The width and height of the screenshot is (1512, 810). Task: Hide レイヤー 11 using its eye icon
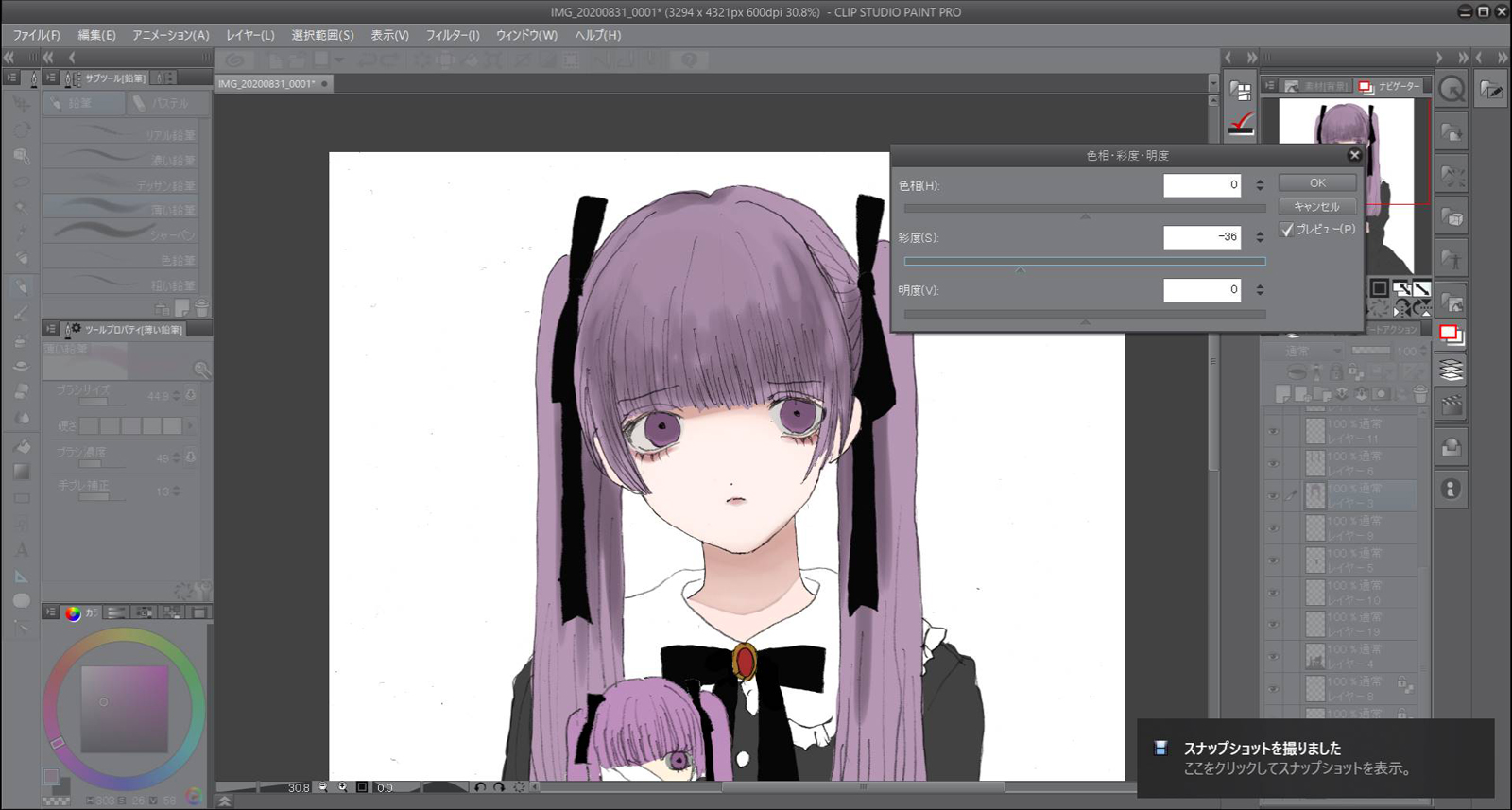point(1273,431)
